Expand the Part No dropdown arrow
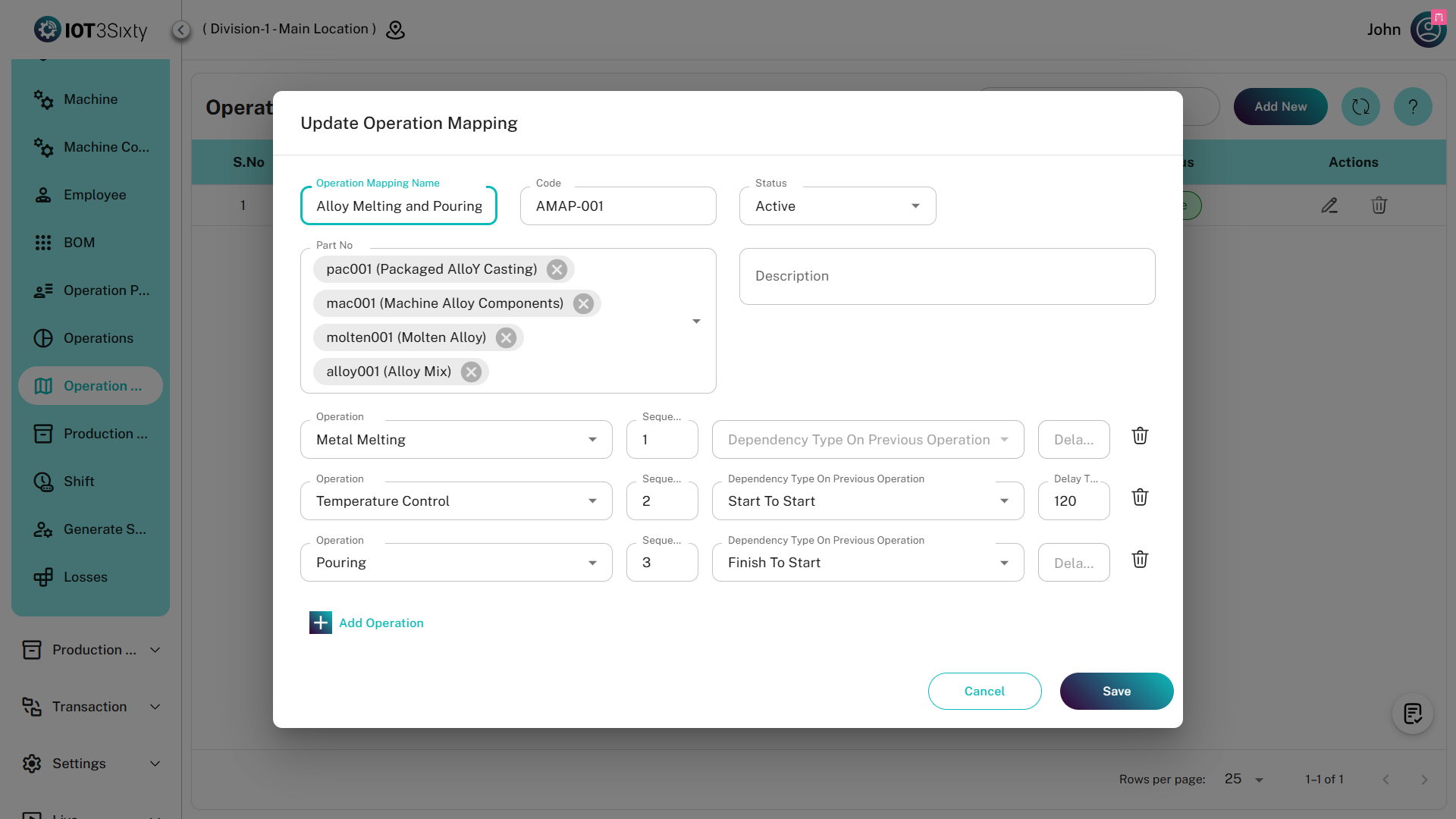Viewport: 1456px width, 819px height. pos(696,322)
